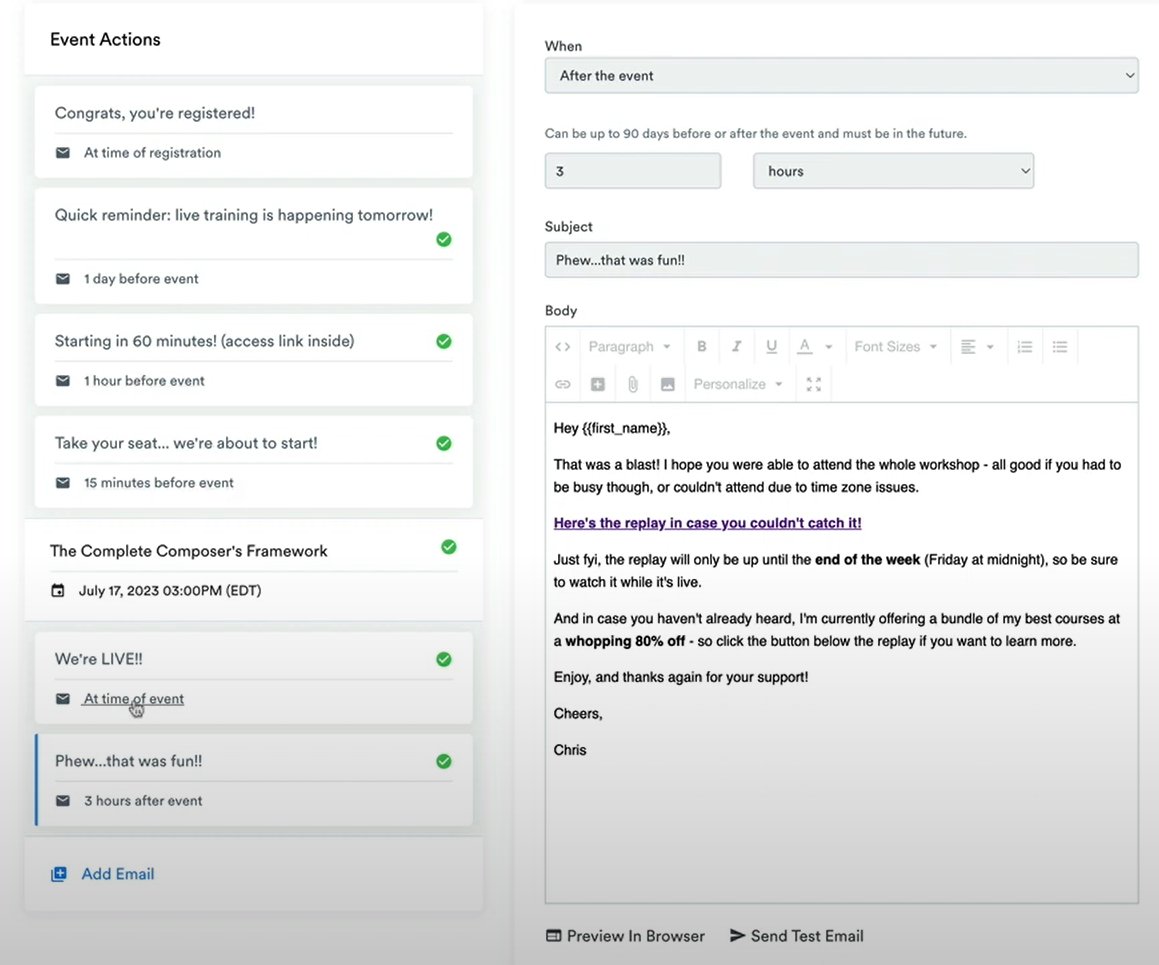This screenshot has height=965, width=1159.
Task: Open the Paragraph format dropdown
Action: pyautogui.click(x=629, y=347)
